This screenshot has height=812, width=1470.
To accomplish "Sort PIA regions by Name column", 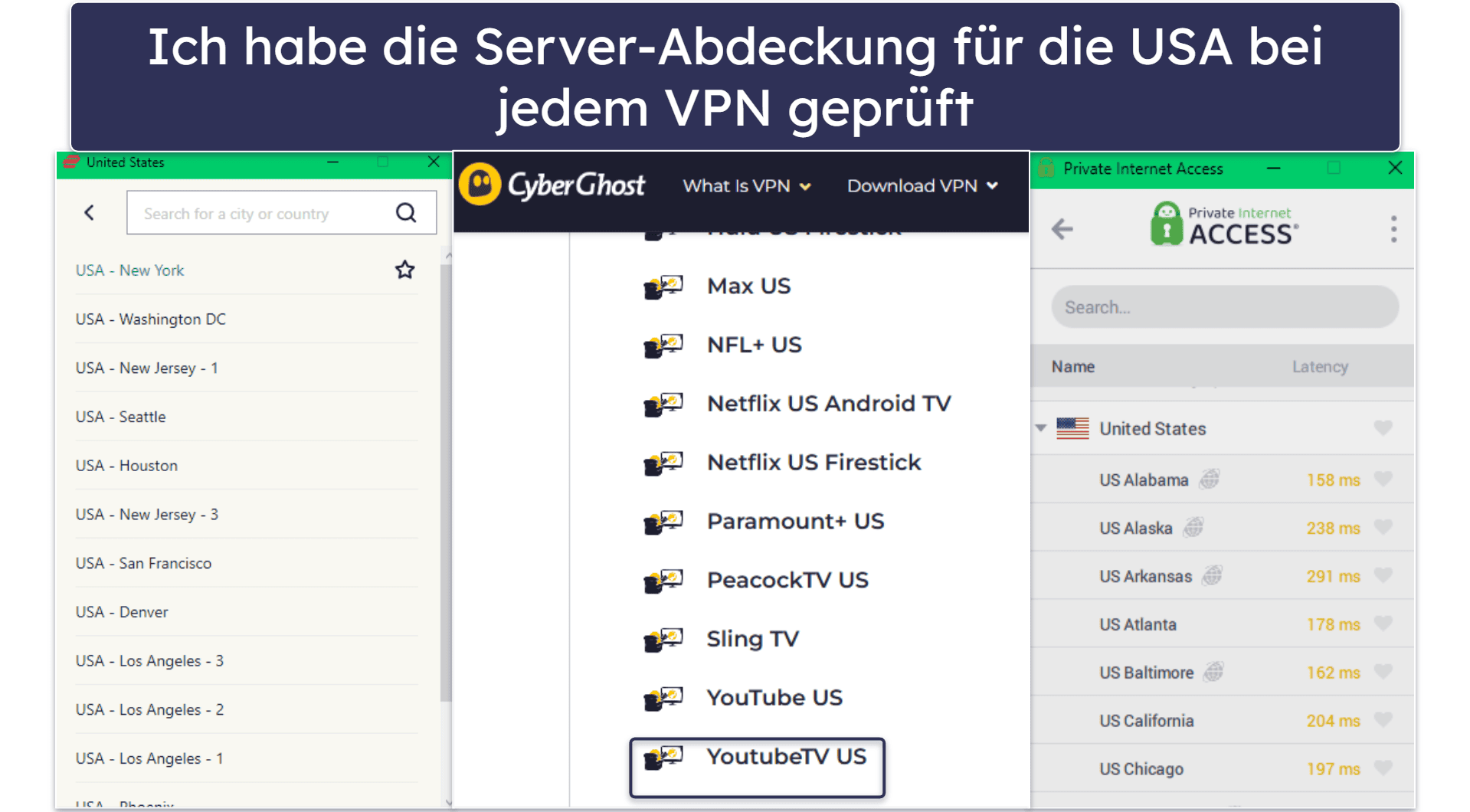I will pos(1072,367).
